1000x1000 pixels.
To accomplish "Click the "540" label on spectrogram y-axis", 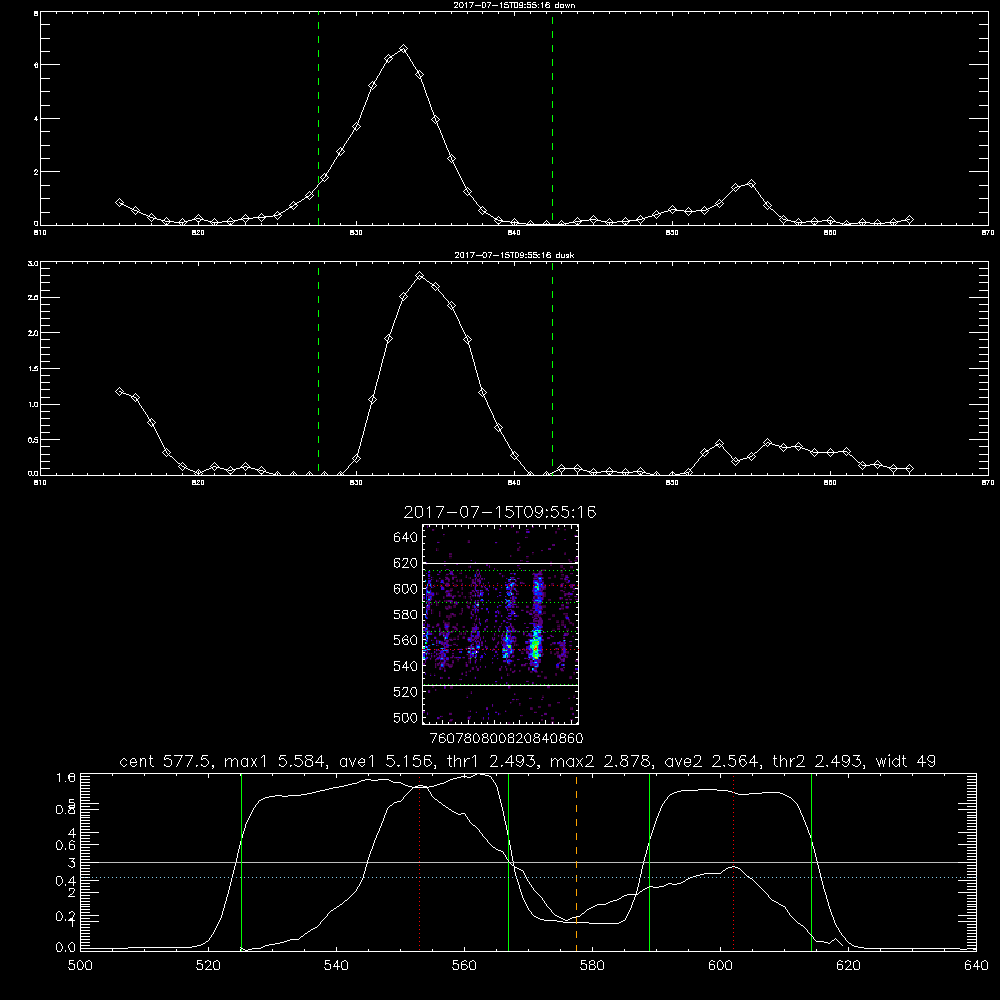I will coord(406,666).
